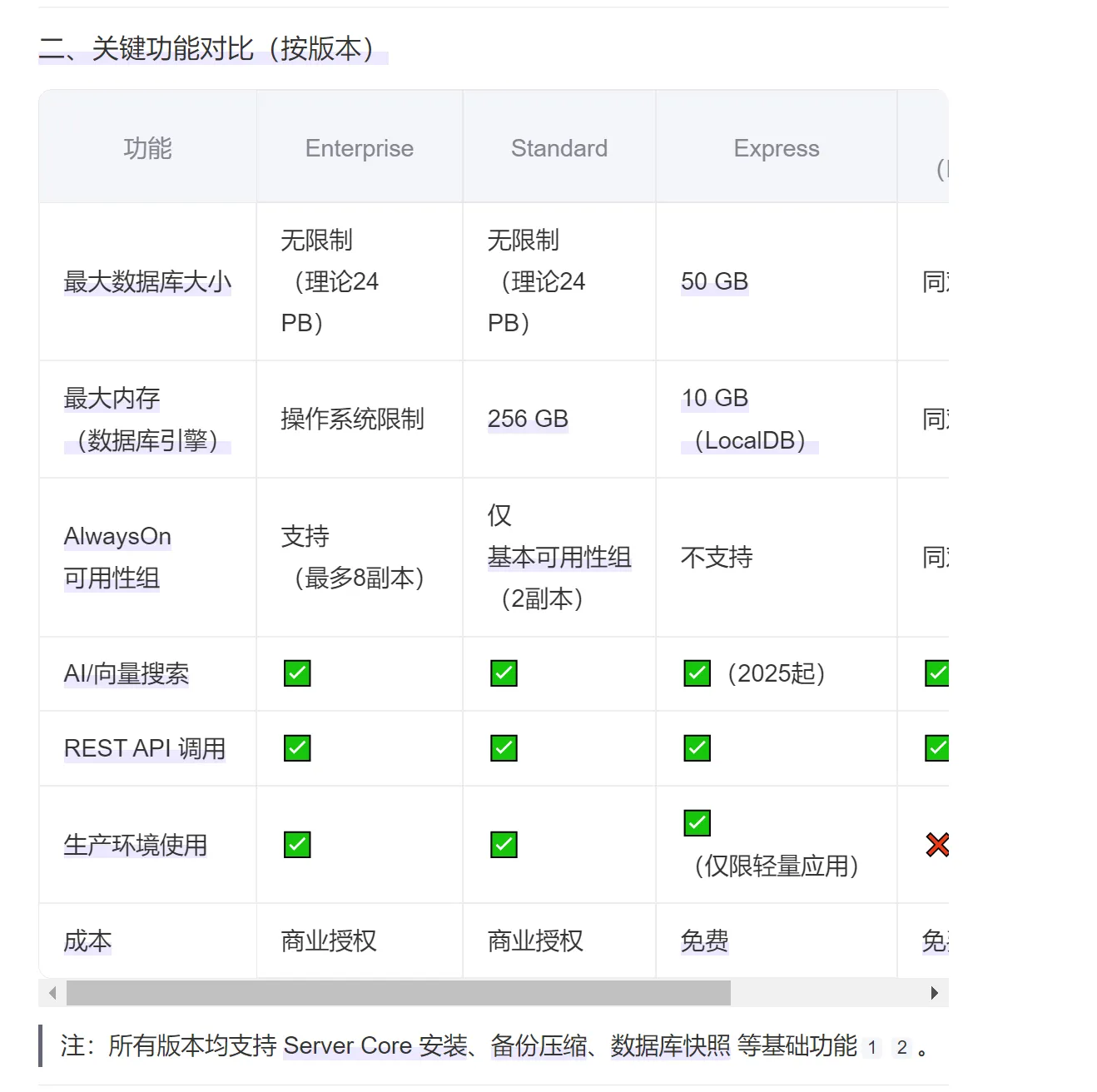Click the horizontal scrollbar thumb below the table
The height and width of the screenshot is (1092, 1097).
398,993
